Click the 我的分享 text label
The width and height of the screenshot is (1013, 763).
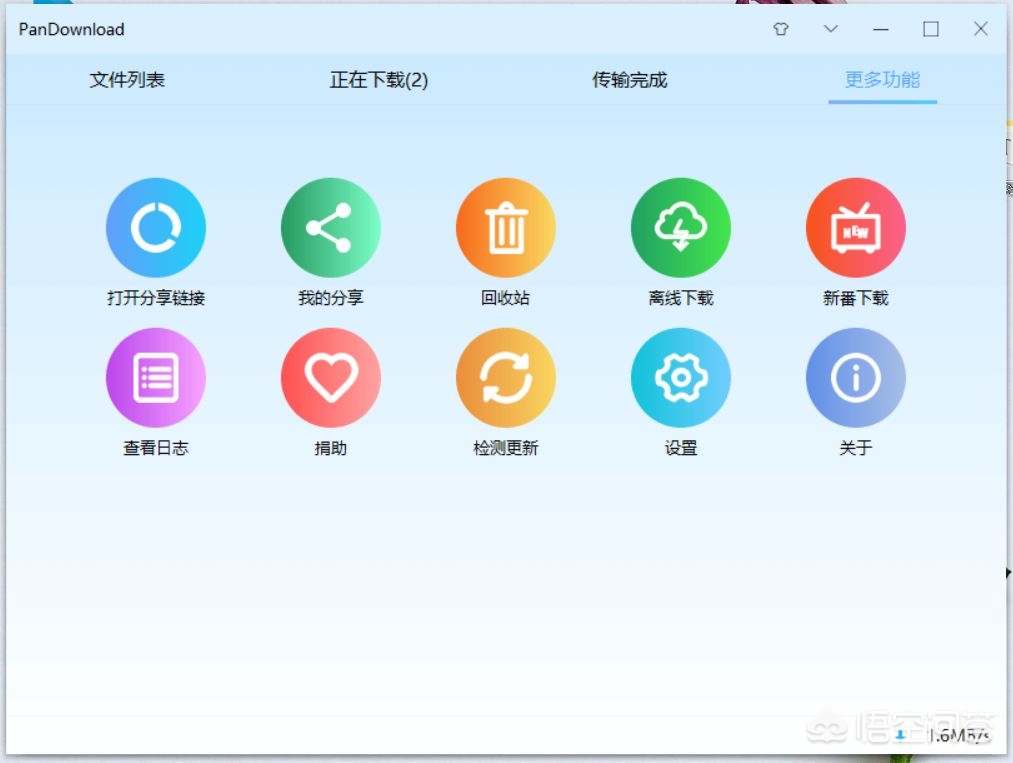(x=331, y=298)
